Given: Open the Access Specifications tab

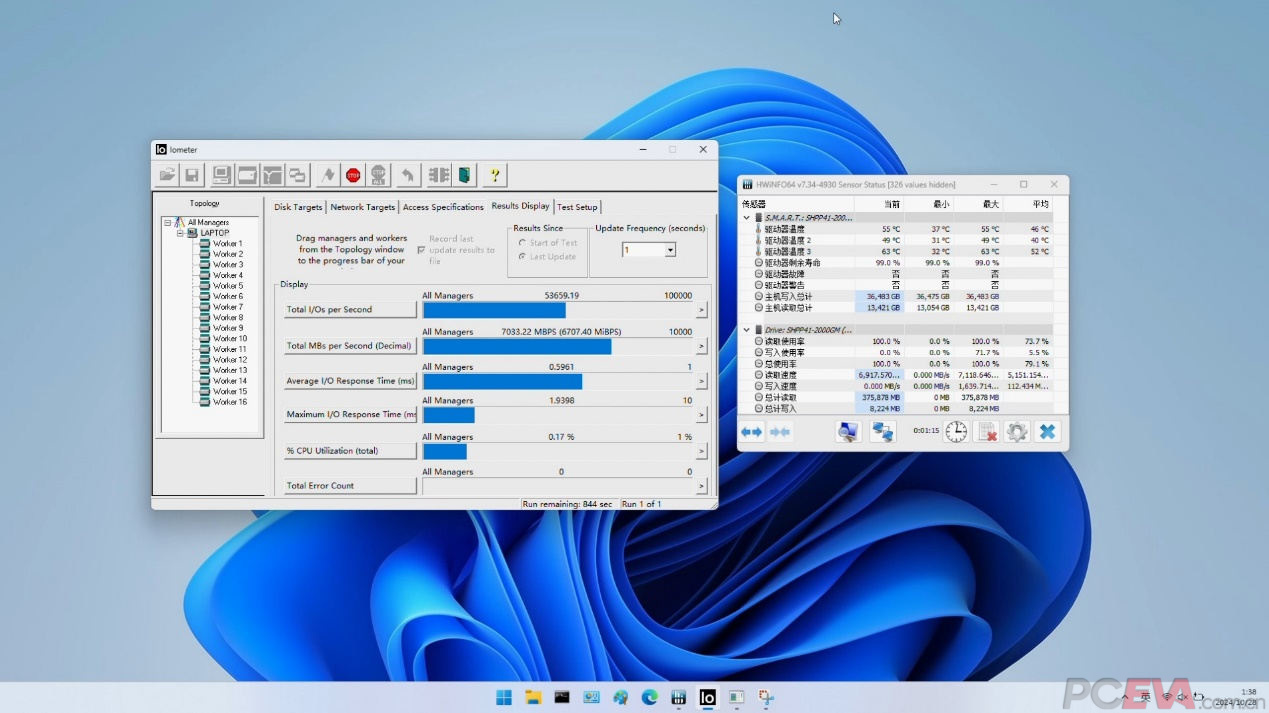Looking at the screenshot, I should pos(443,207).
